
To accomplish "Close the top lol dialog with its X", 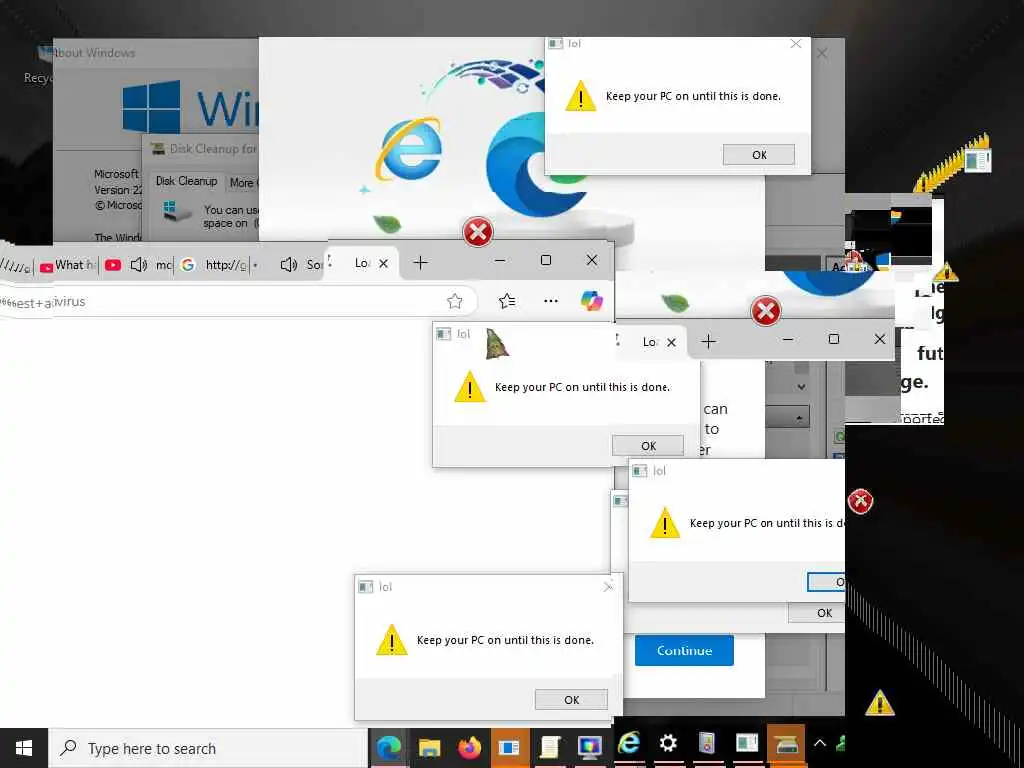I will click(795, 44).
